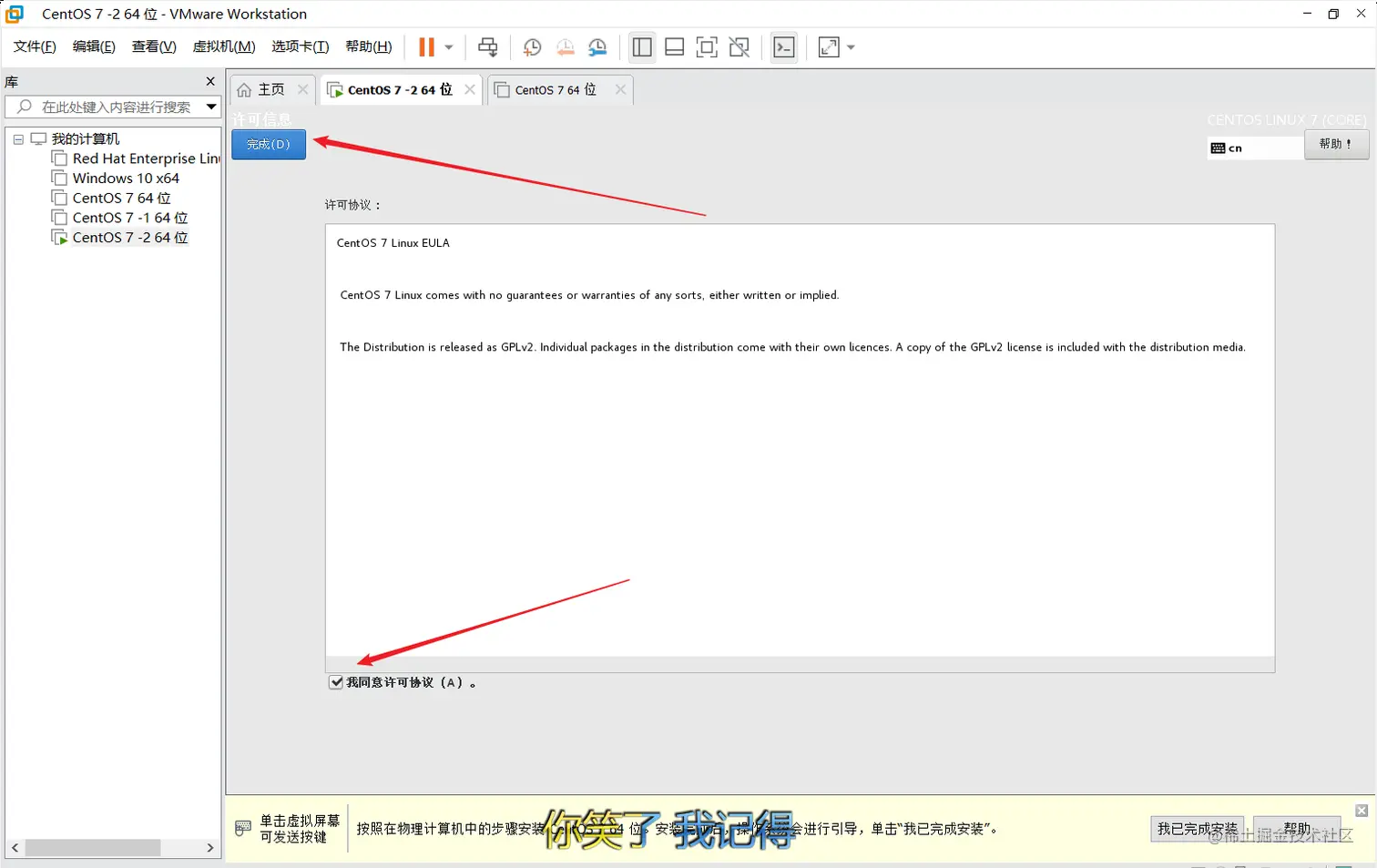Toggle the thumbnail bar view icon

coord(675,47)
